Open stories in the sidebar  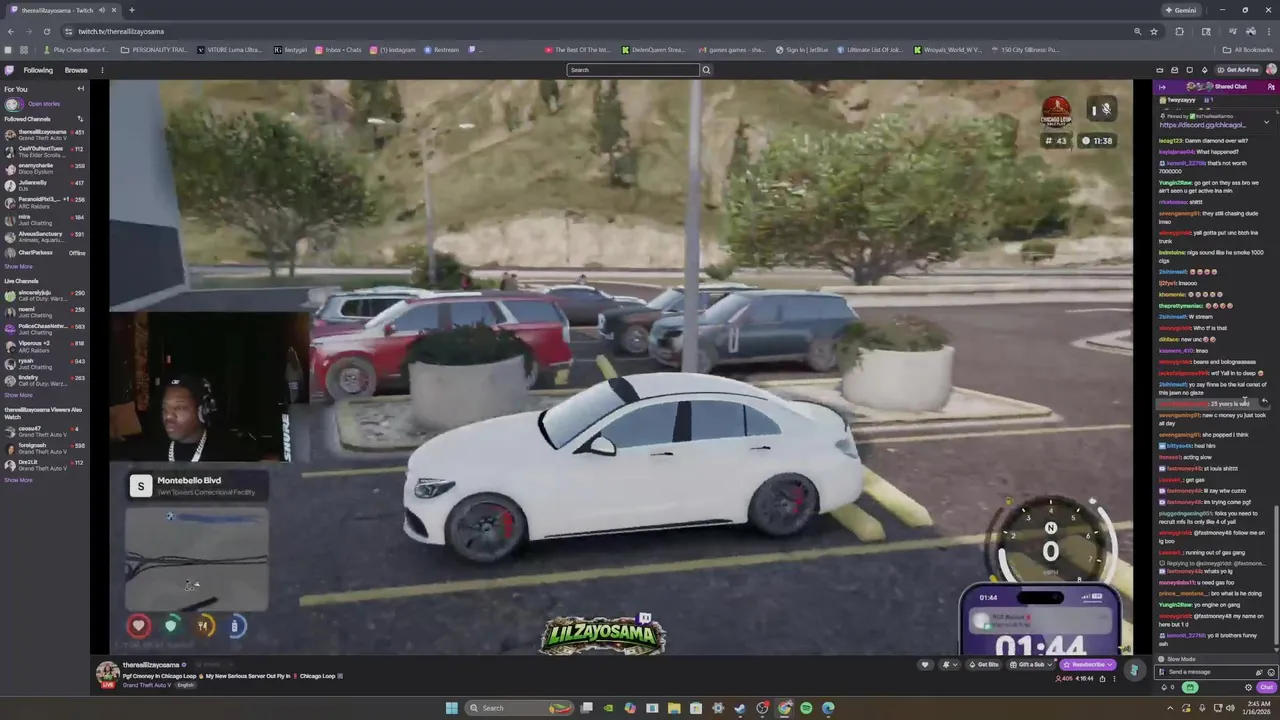tap(43, 104)
